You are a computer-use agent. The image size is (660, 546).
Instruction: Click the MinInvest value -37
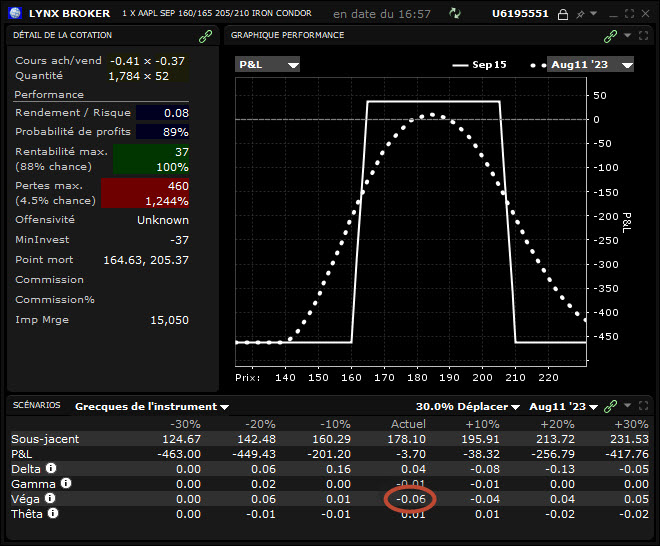179,240
